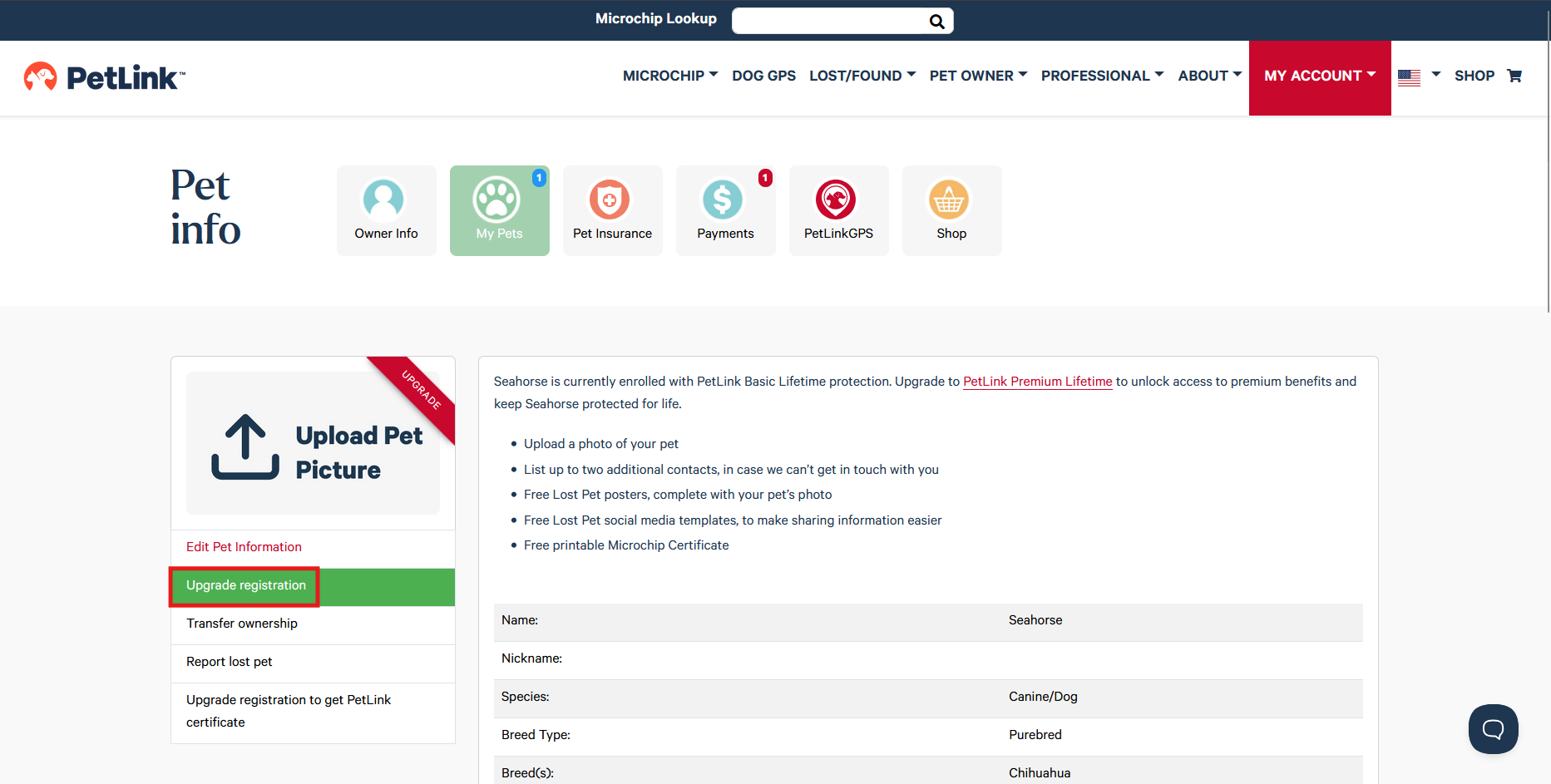The width and height of the screenshot is (1551, 784).
Task: Open the MY ACCOUNT dropdown
Action: tap(1320, 77)
